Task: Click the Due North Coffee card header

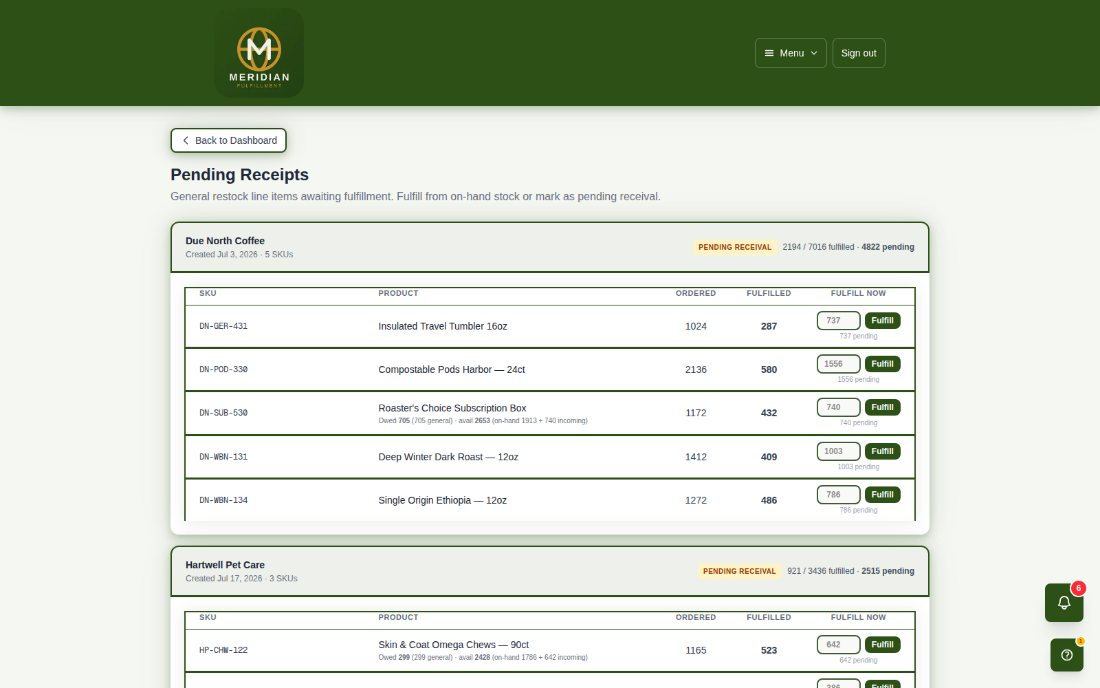Action: pyautogui.click(x=549, y=248)
